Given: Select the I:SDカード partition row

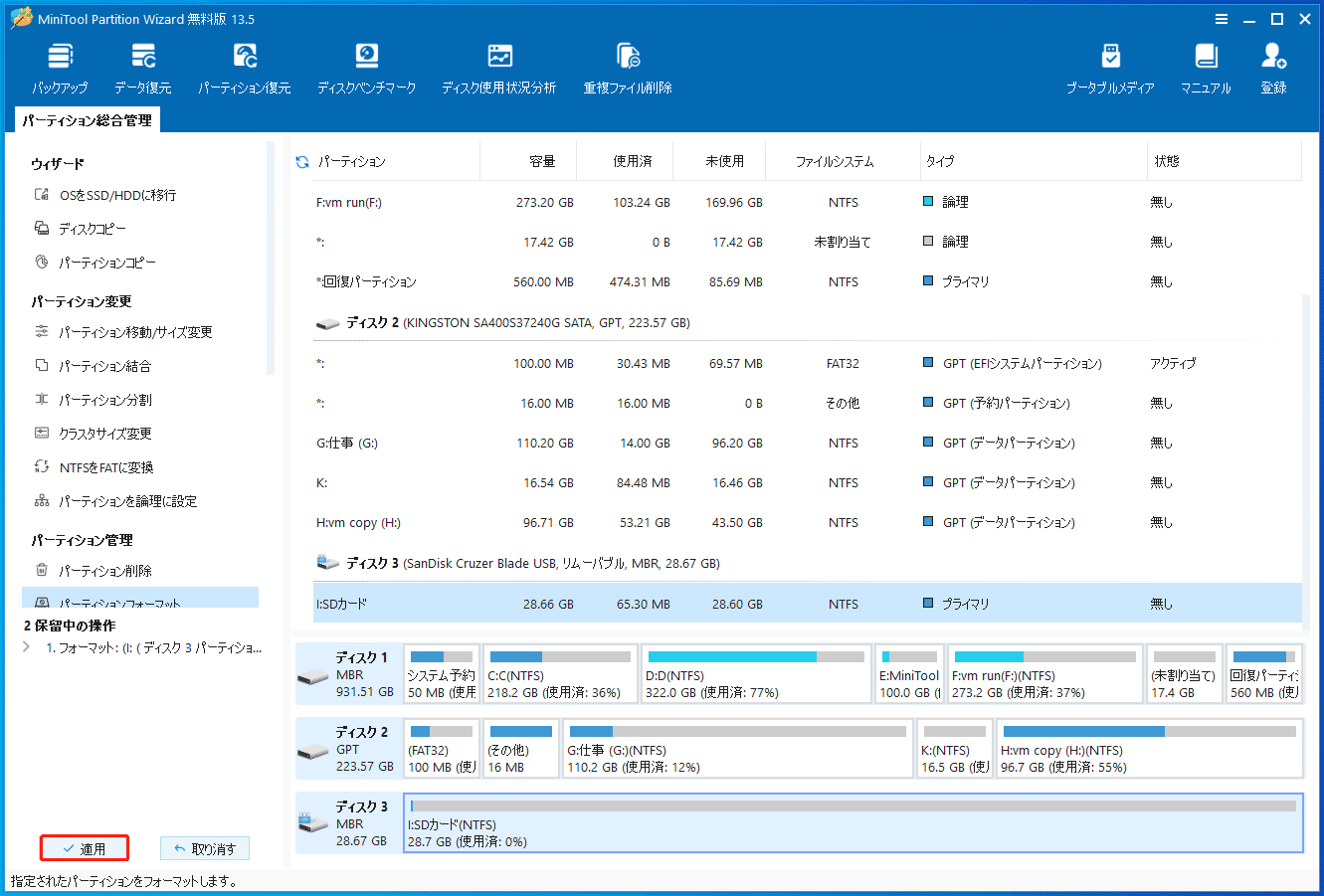Looking at the screenshot, I should 497,603.
